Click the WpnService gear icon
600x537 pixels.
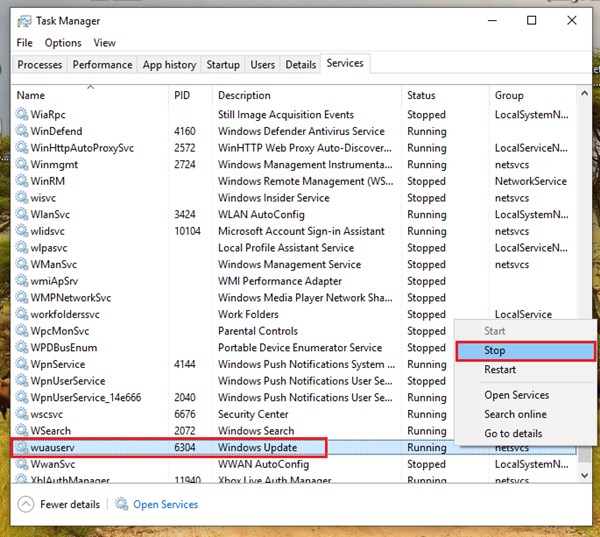click(22, 364)
